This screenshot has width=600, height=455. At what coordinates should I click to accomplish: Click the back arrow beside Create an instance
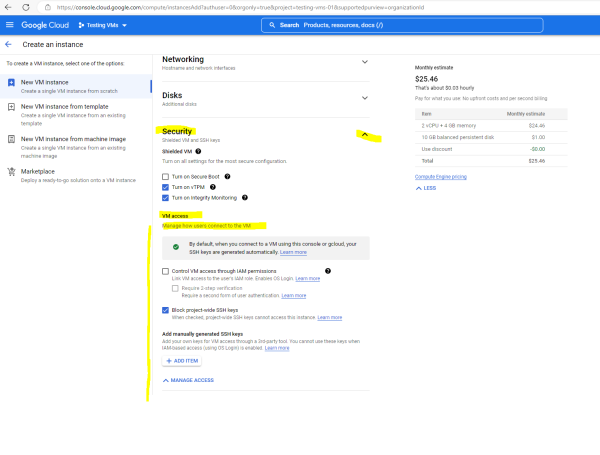pyautogui.click(x=8, y=44)
